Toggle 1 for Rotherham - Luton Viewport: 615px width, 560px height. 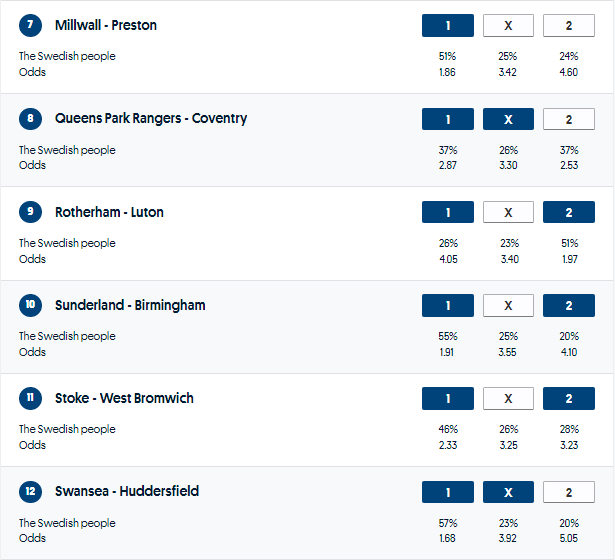tap(447, 213)
